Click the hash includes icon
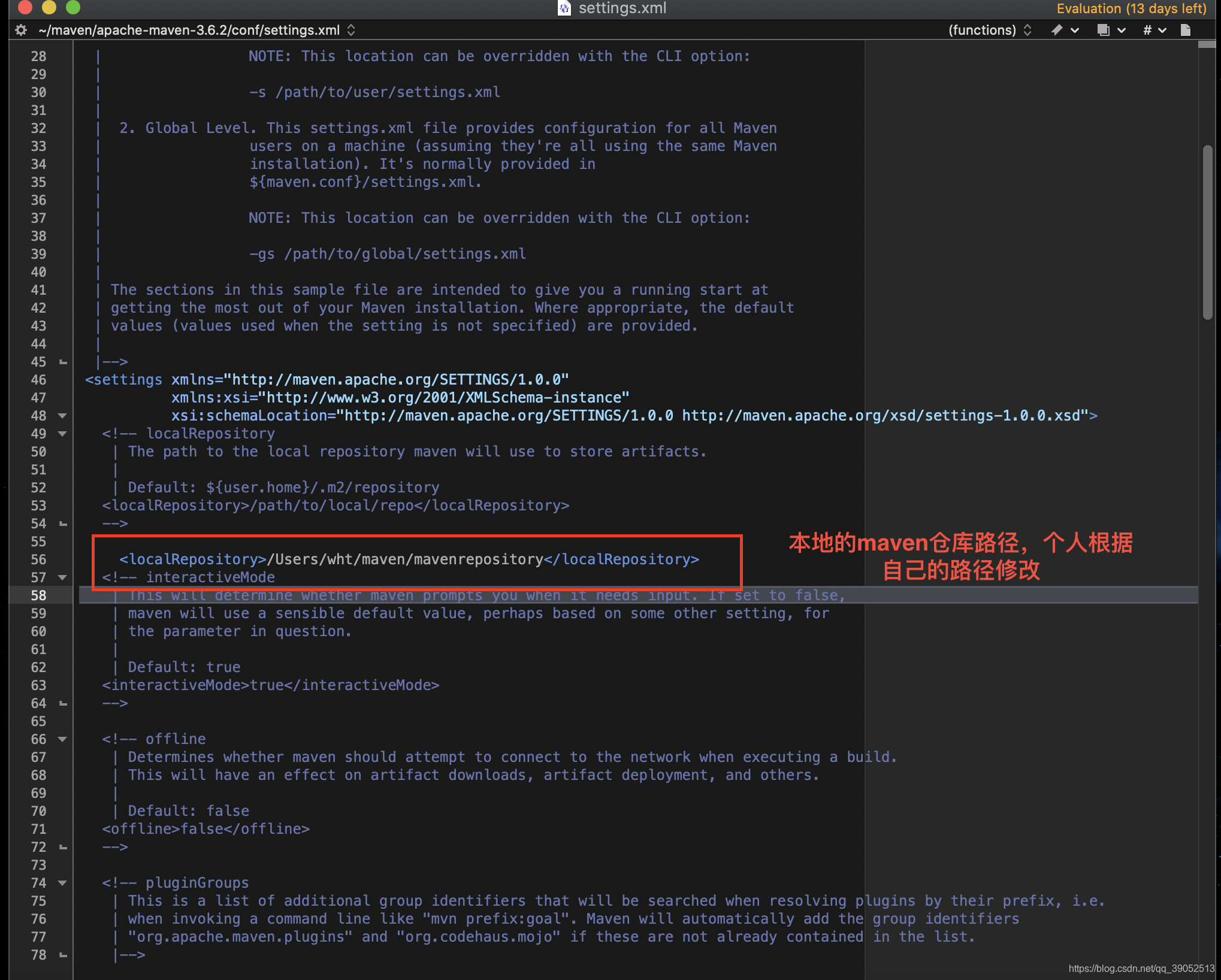 coord(1147,30)
